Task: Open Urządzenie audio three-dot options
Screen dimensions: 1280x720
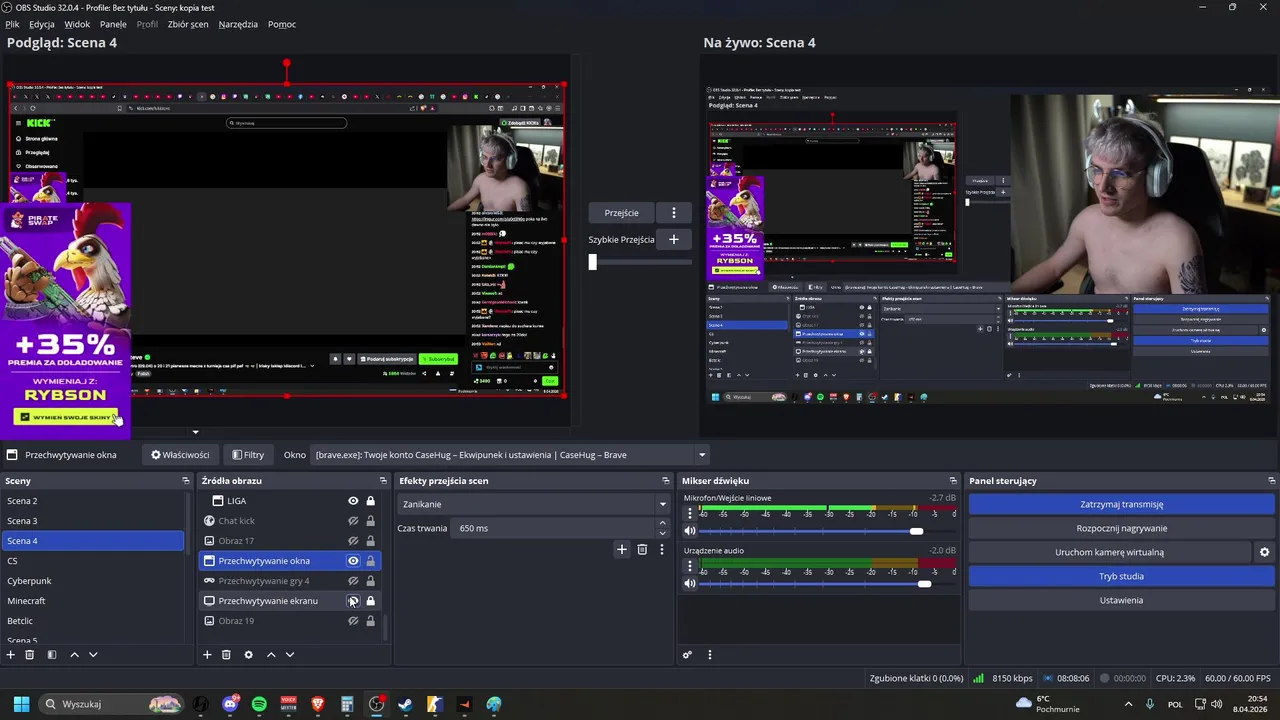Action: coord(689,567)
